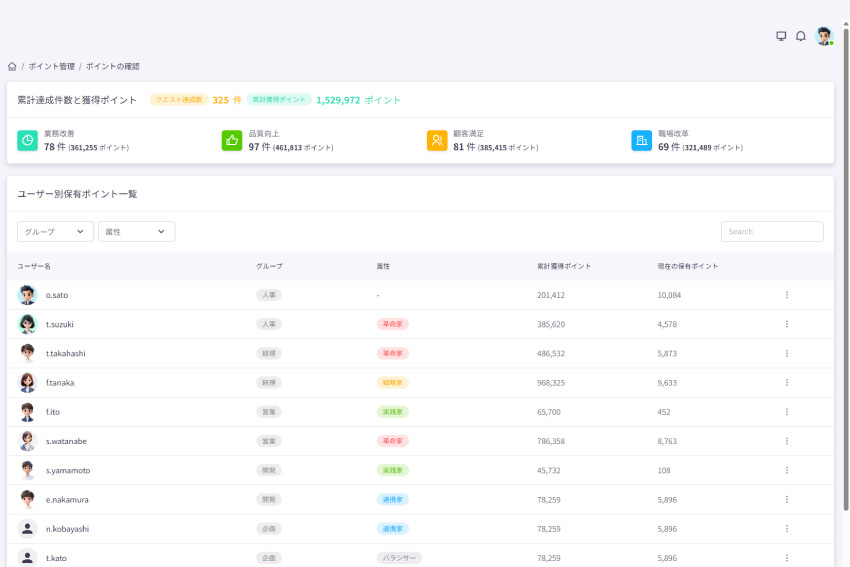Image resolution: width=850 pixels, height=567 pixels.
Task: Click the avatar thumbnail of s.watanabe
Action: click(27, 441)
